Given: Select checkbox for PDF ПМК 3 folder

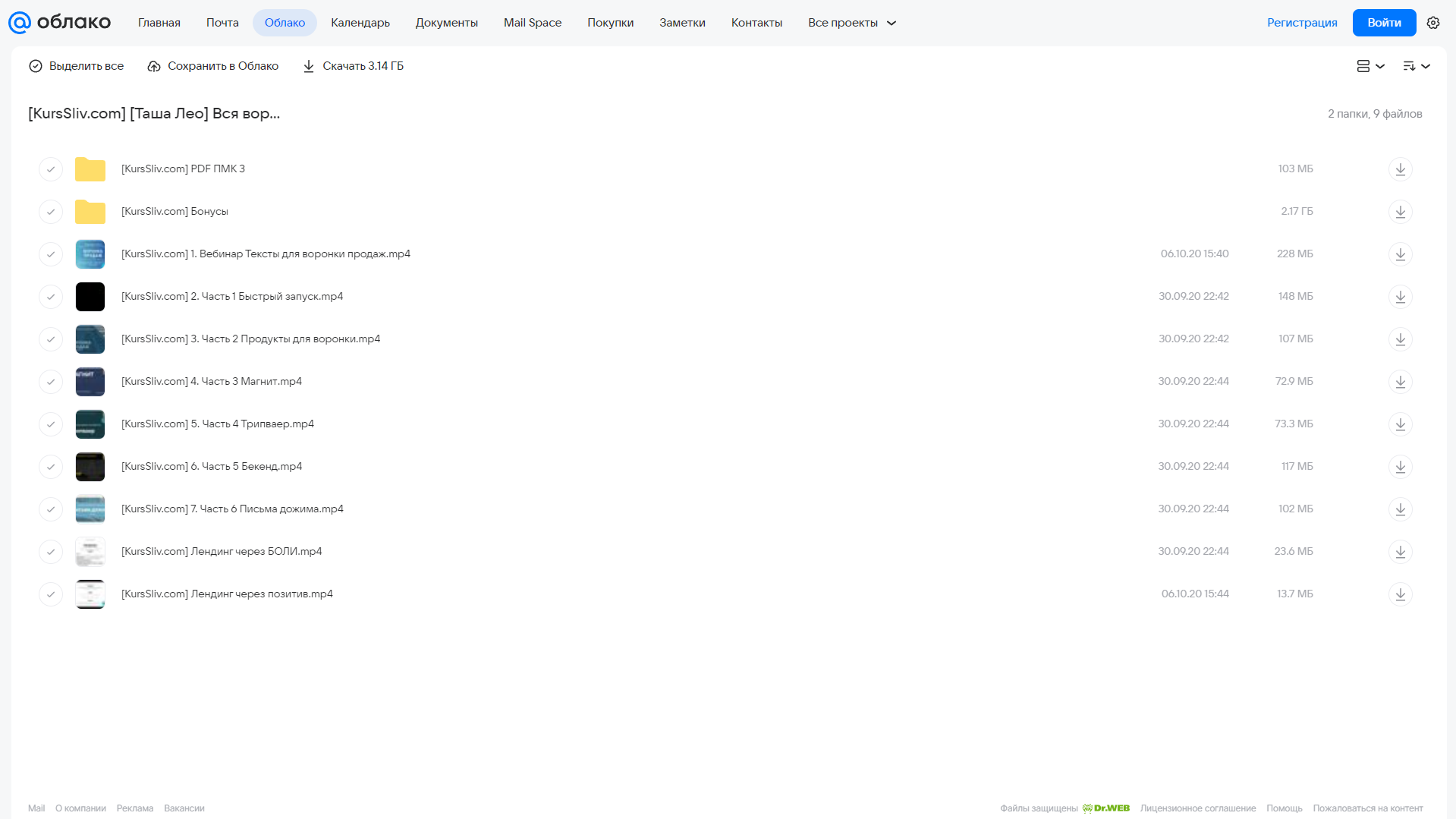Looking at the screenshot, I should click(51, 169).
